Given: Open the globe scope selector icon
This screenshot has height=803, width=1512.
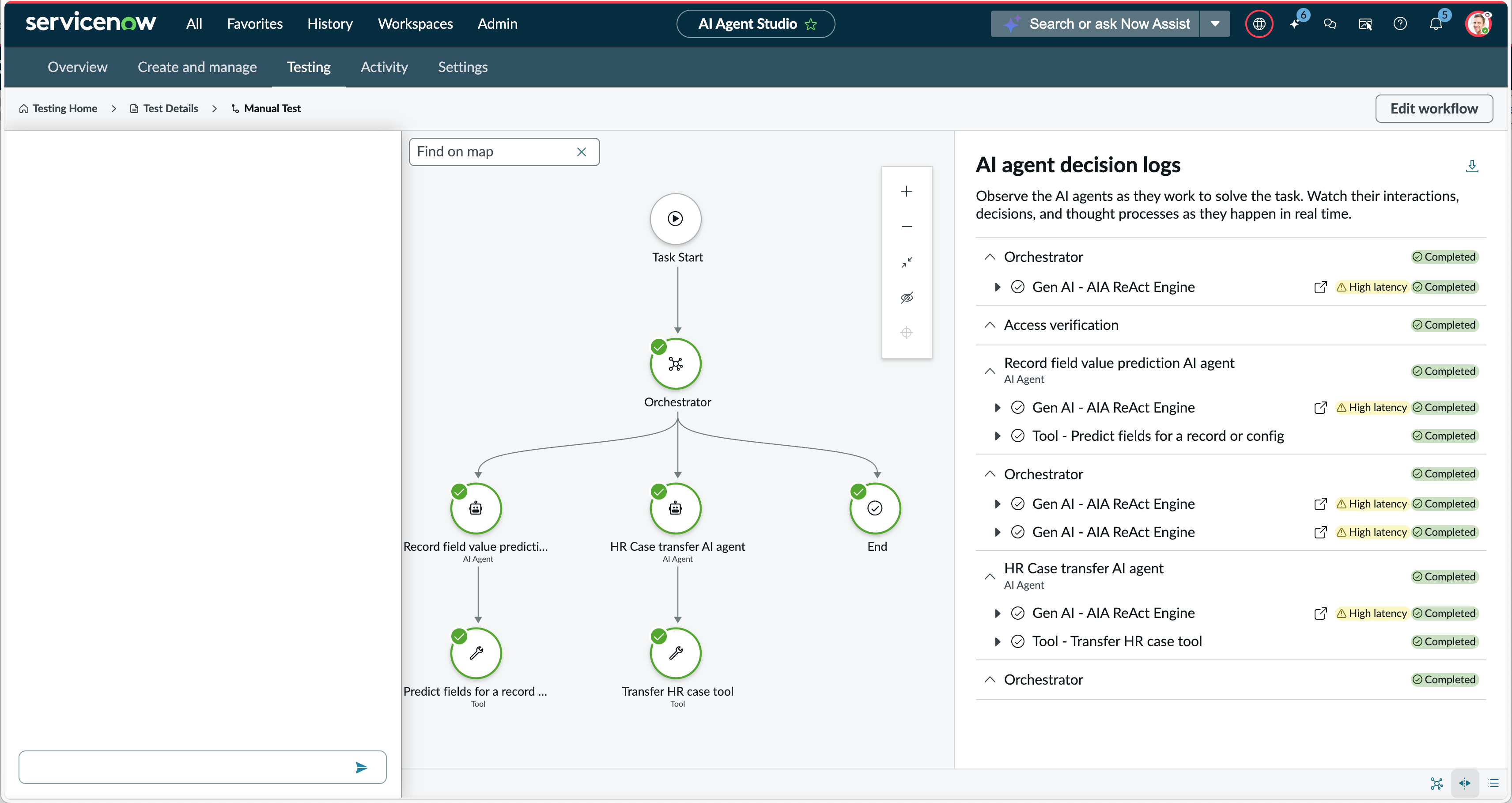Looking at the screenshot, I should [x=1259, y=24].
